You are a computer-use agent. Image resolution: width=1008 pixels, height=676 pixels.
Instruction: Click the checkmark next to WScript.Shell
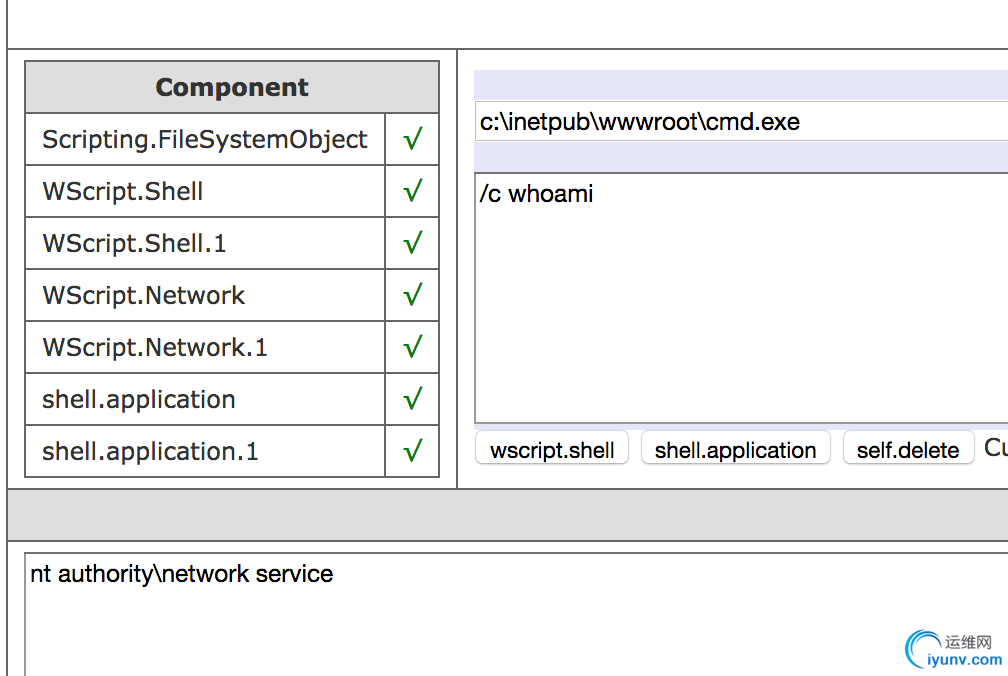[x=412, y=191]
